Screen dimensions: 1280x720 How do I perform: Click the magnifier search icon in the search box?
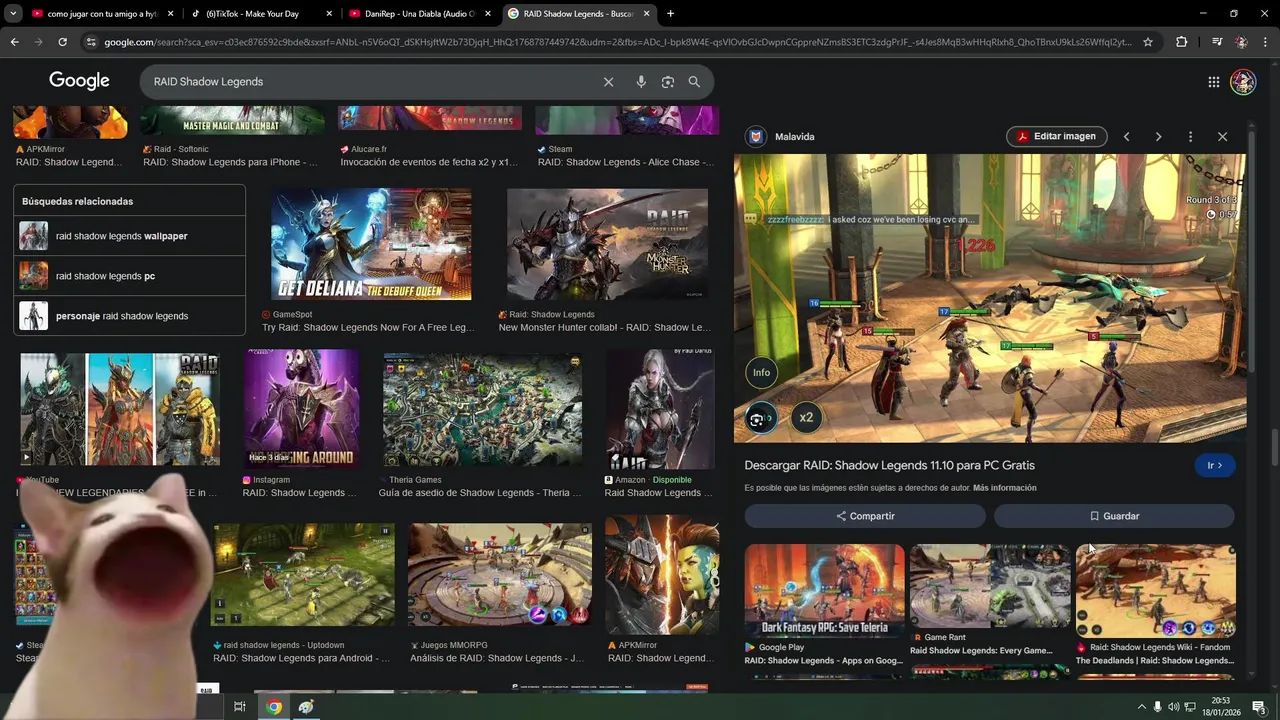pos(694,82)
